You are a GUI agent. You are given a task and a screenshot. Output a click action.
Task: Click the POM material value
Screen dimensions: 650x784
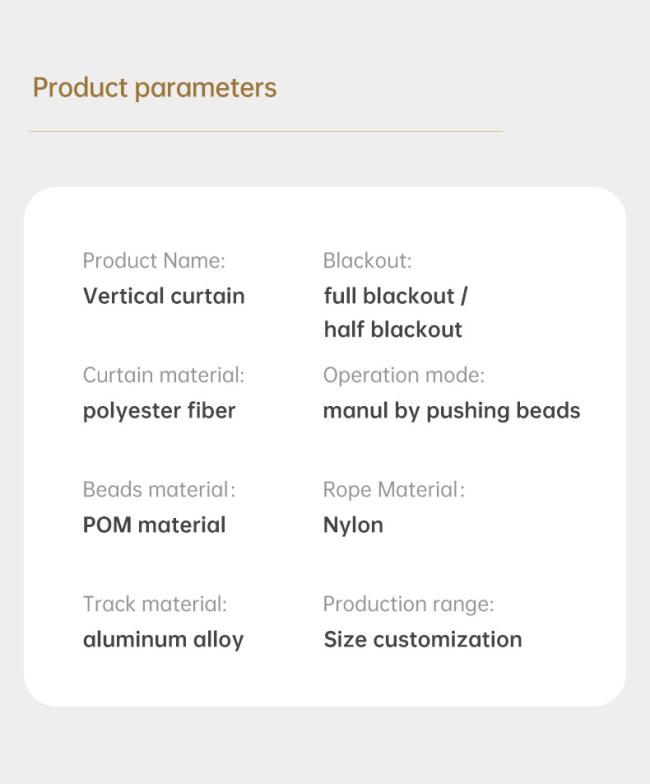[x=154, y=525]
